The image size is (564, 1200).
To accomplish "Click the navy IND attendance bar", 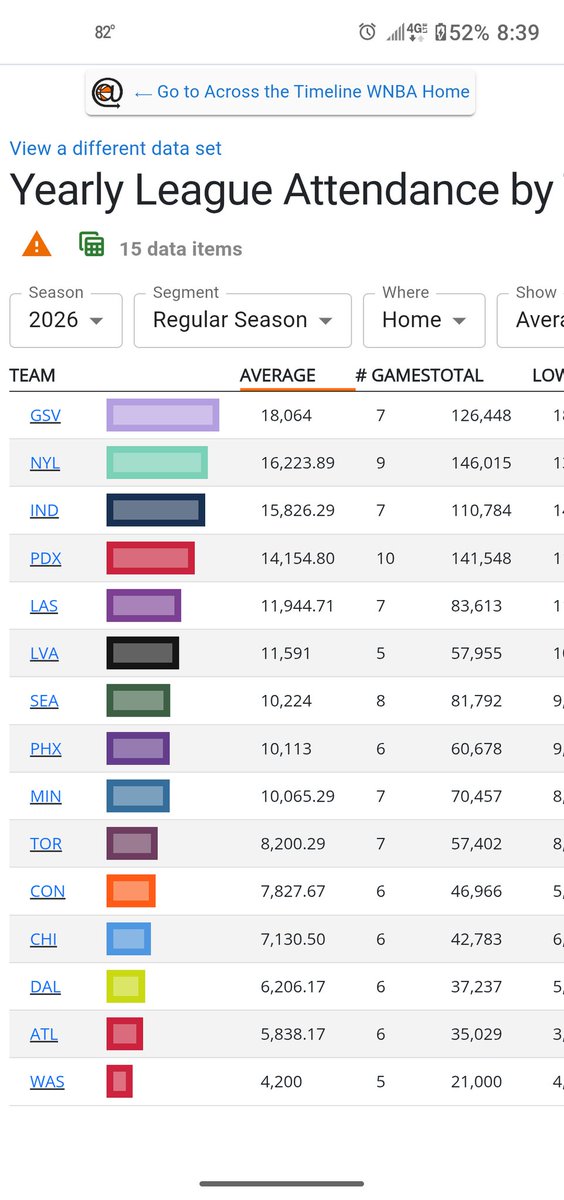I will [x=156, y=510].
